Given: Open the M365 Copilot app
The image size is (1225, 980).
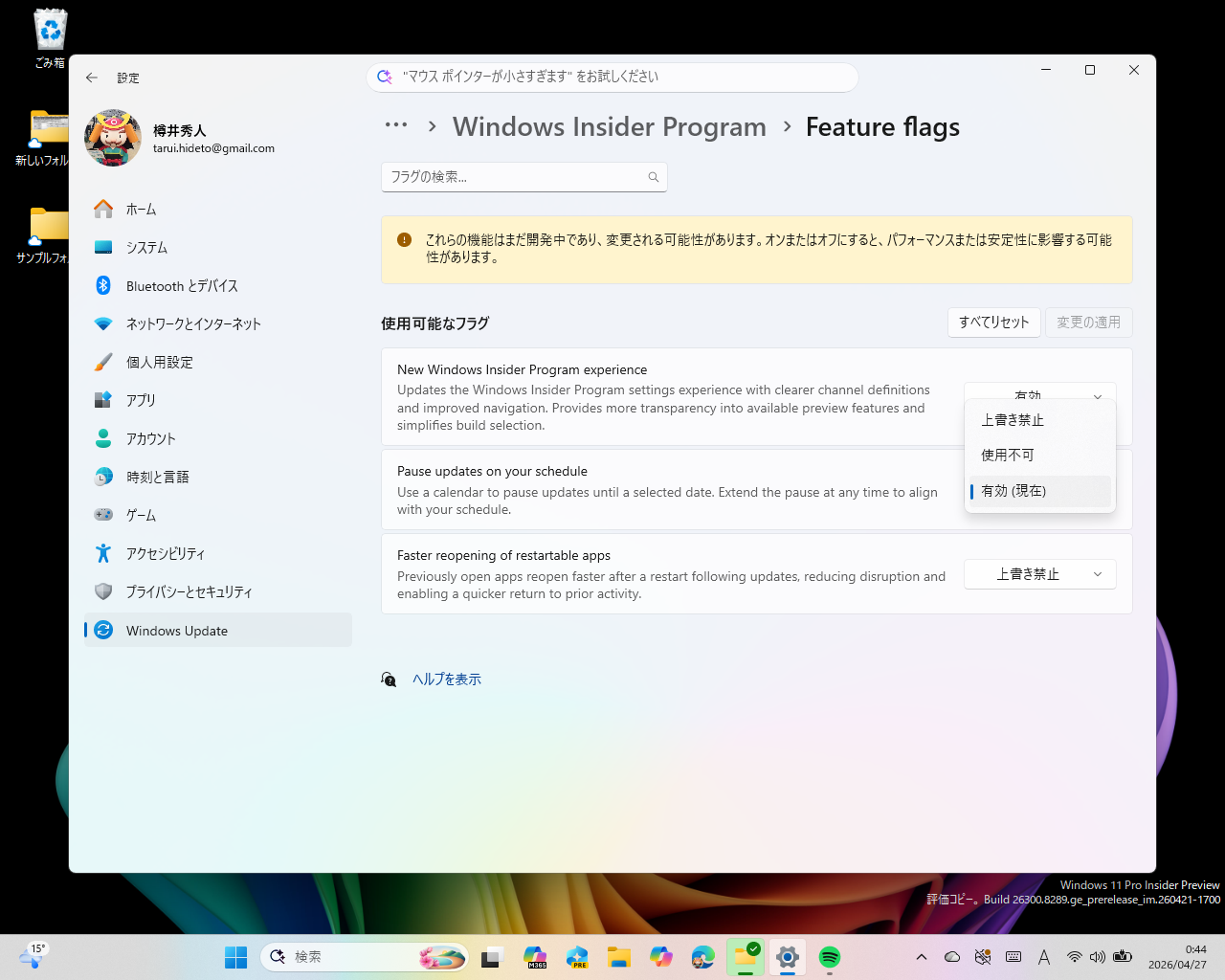Looking at the screenshot, I should 535,956.
